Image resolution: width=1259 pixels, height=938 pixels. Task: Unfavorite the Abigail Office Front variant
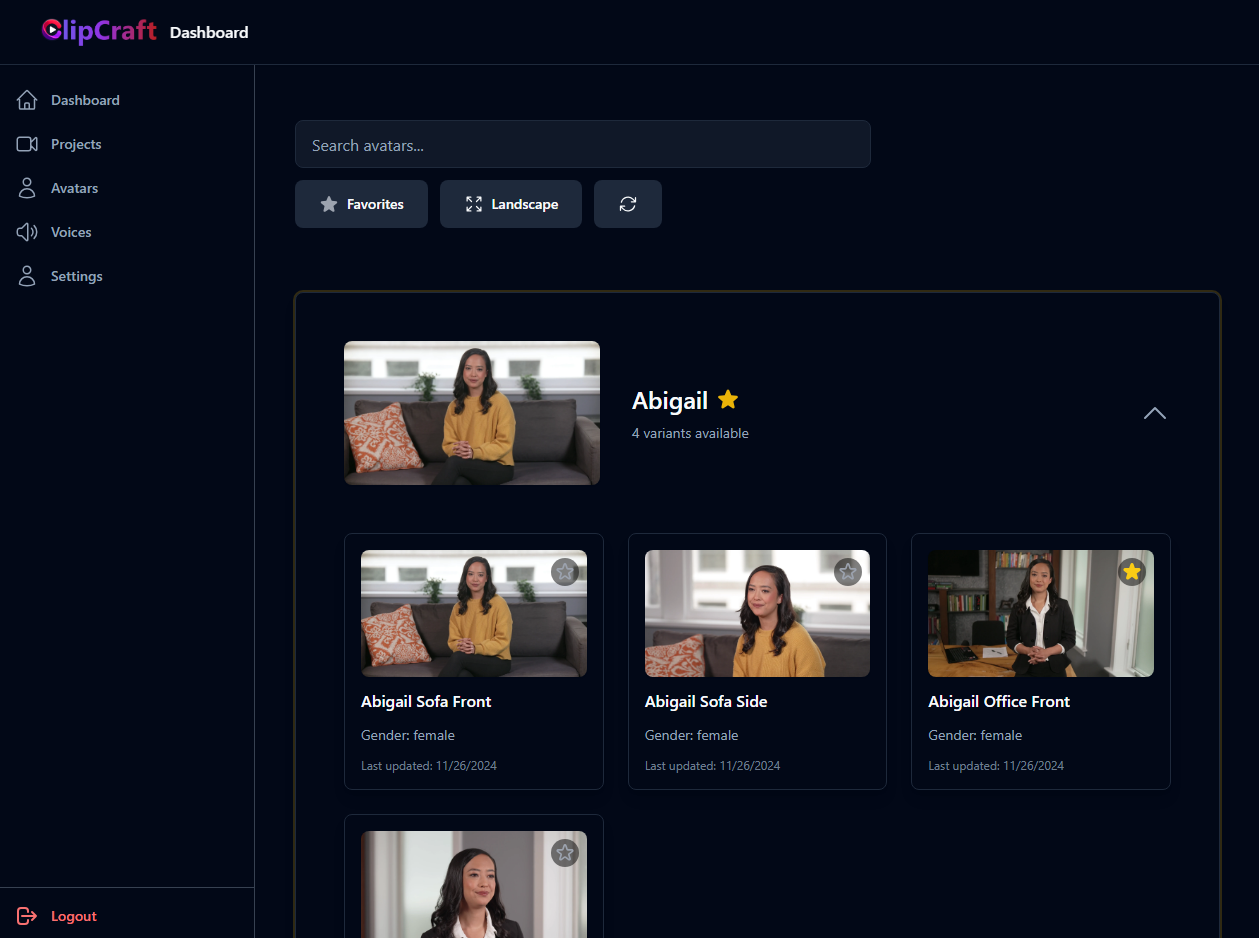pos(1132,572)
